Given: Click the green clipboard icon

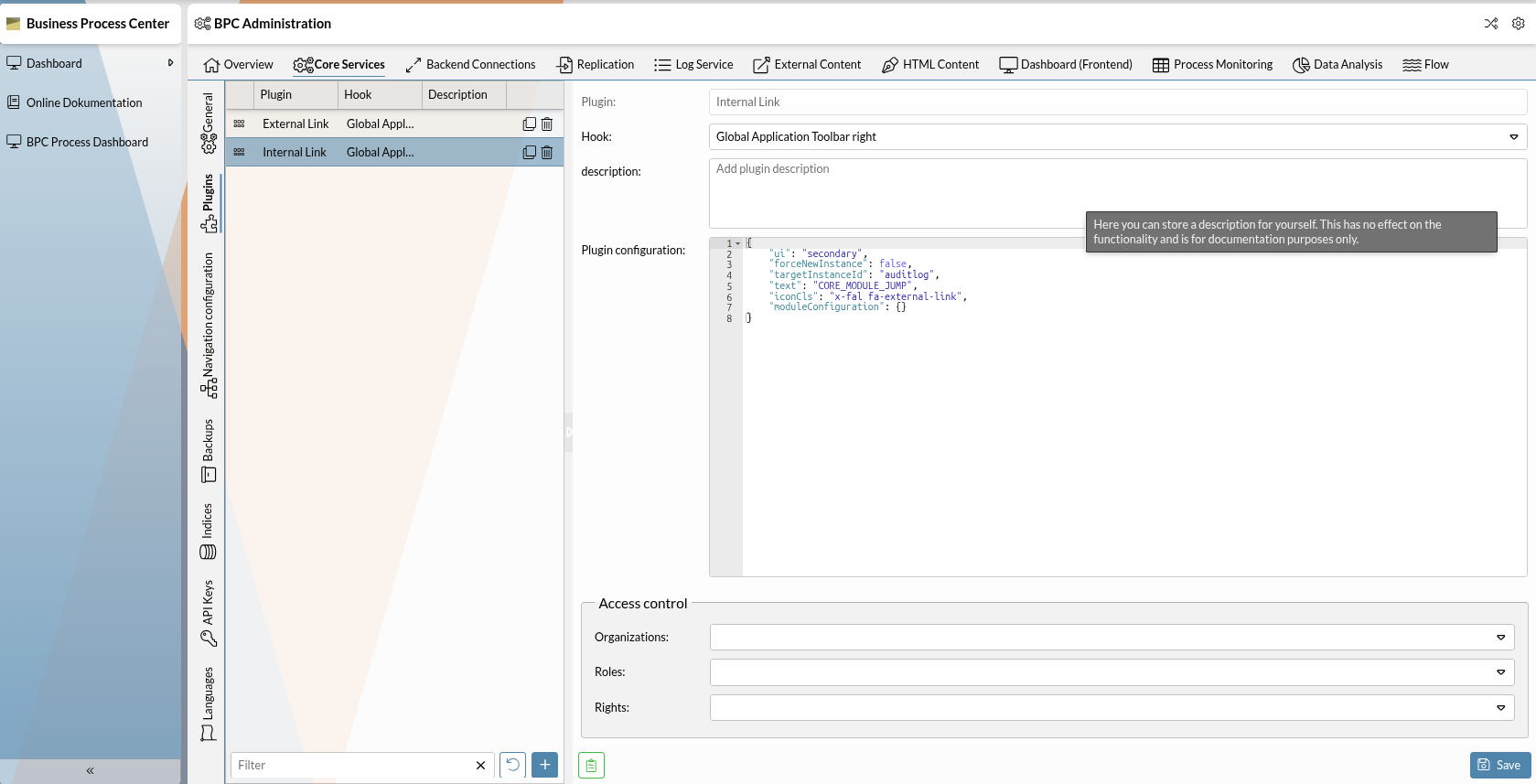Looking at the screenshot, I should (591, 766).
